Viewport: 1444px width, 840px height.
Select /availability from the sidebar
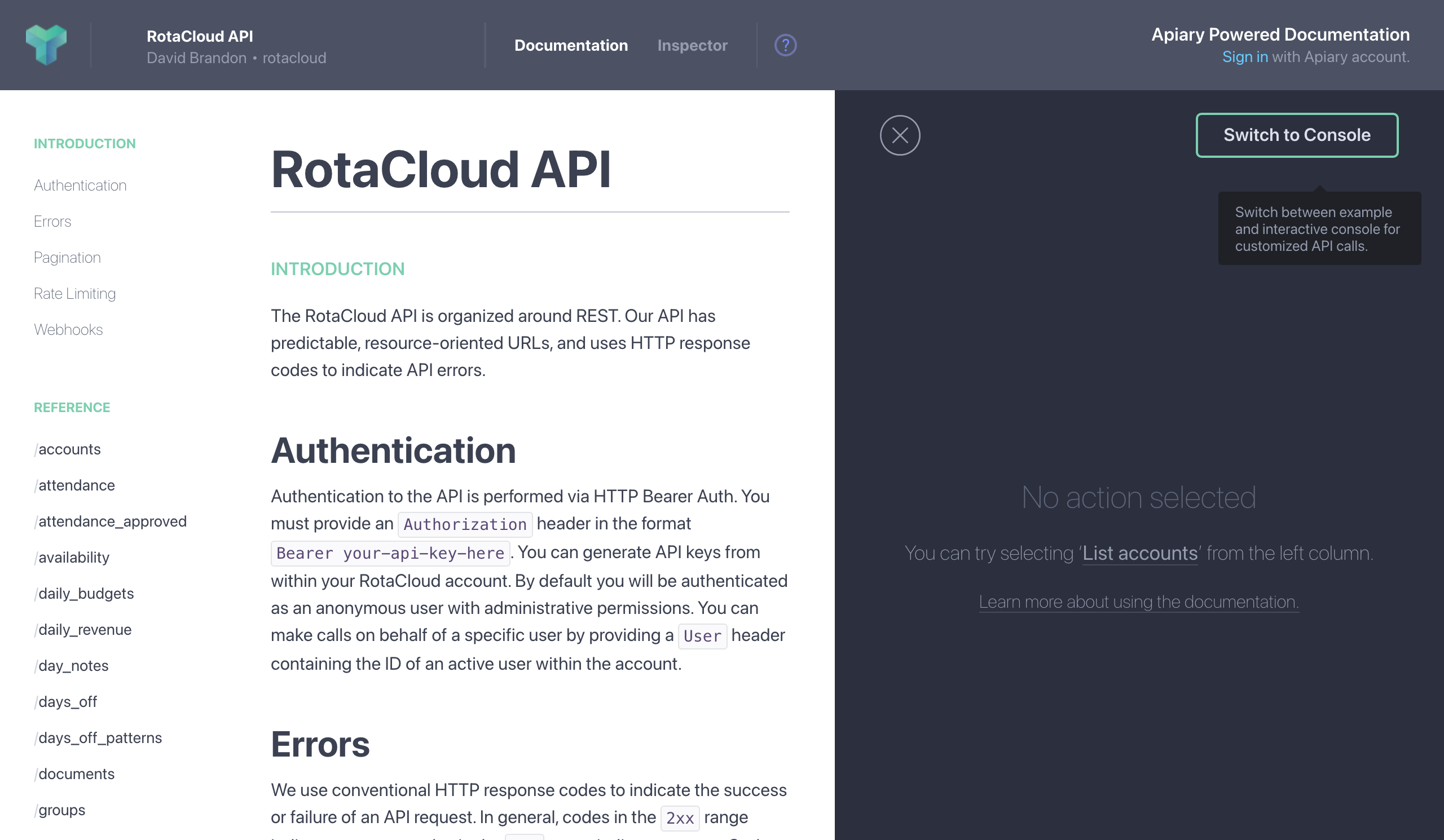(72, 557)
